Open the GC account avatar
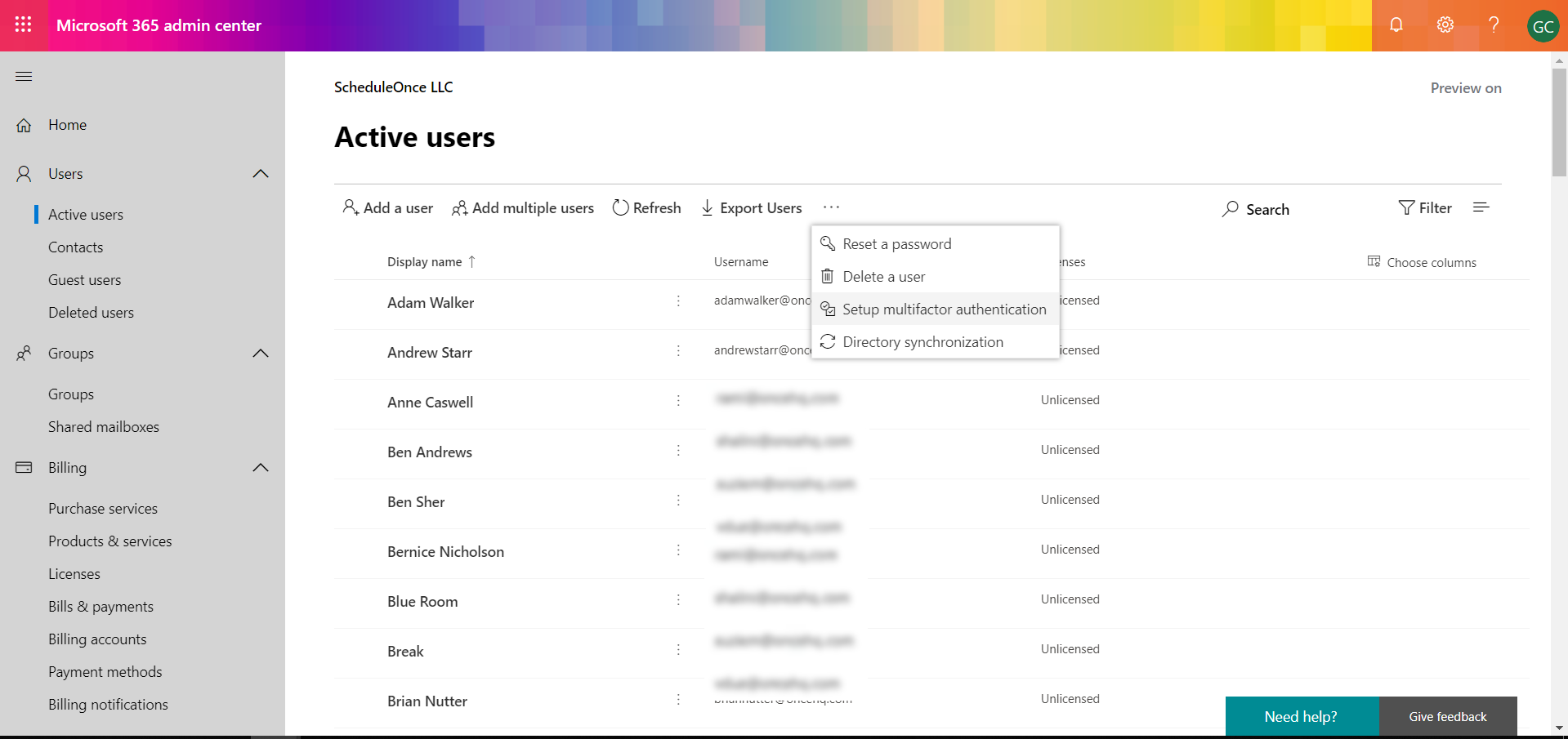 (1543, 26)
